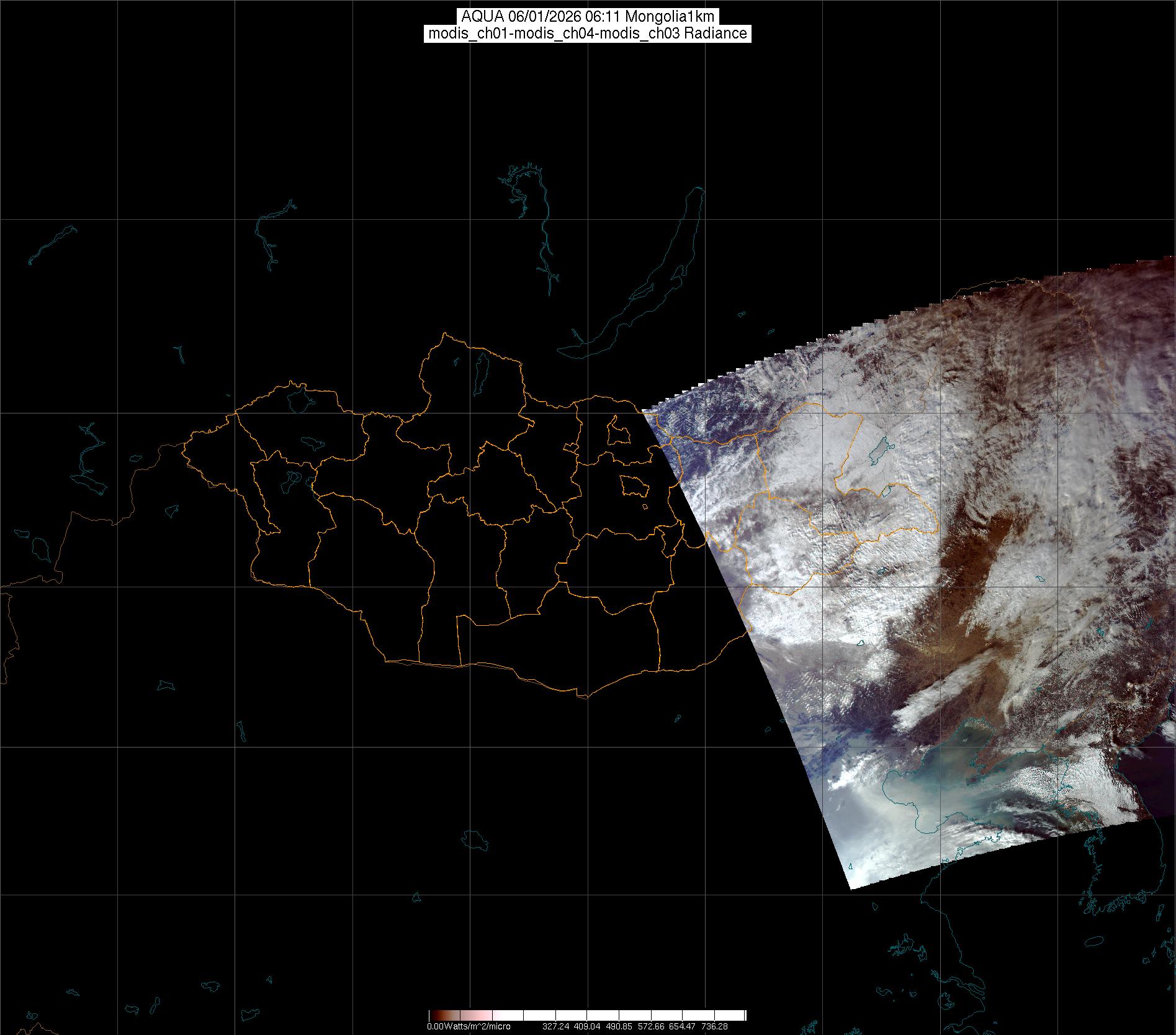Image resolution: width=1176 pixels, height=1035 pixels.
Task: Click the elongated white cloud band above Bohai
Action: pos(931,702)
